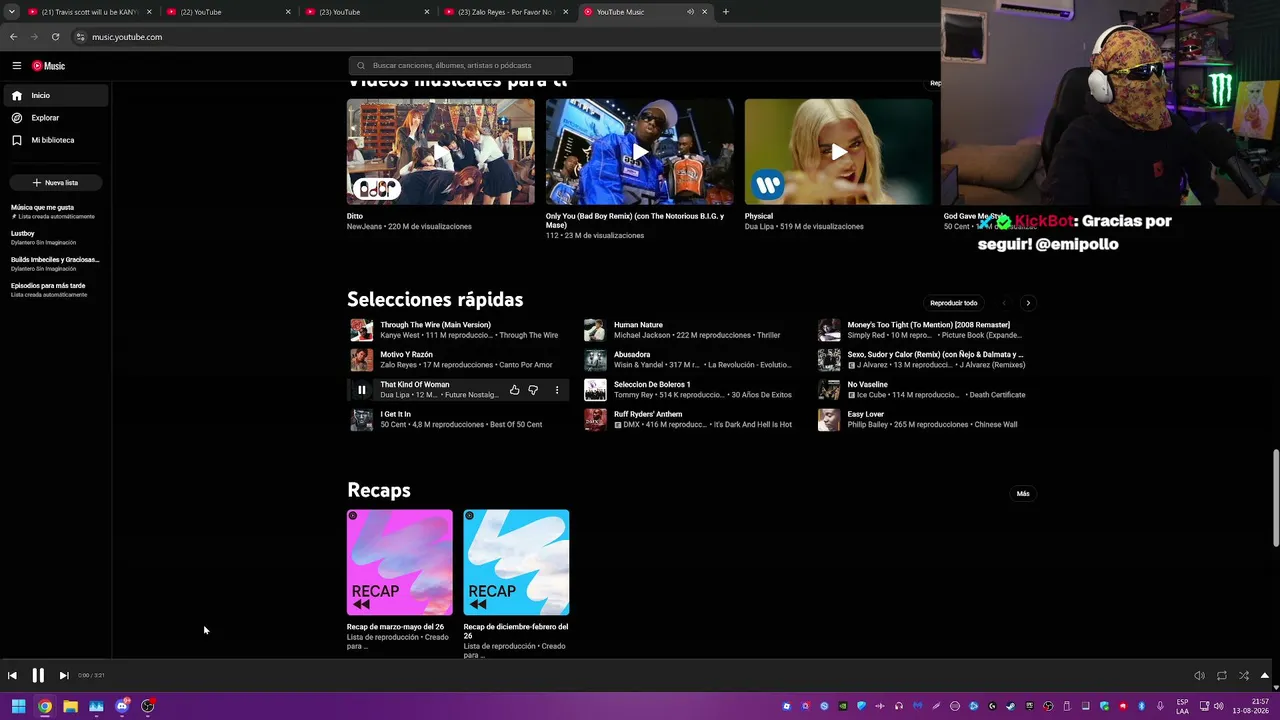Click the Easy Lover album cover
Viewport: 1280px width, 720px height.
[x=829, y=420]
